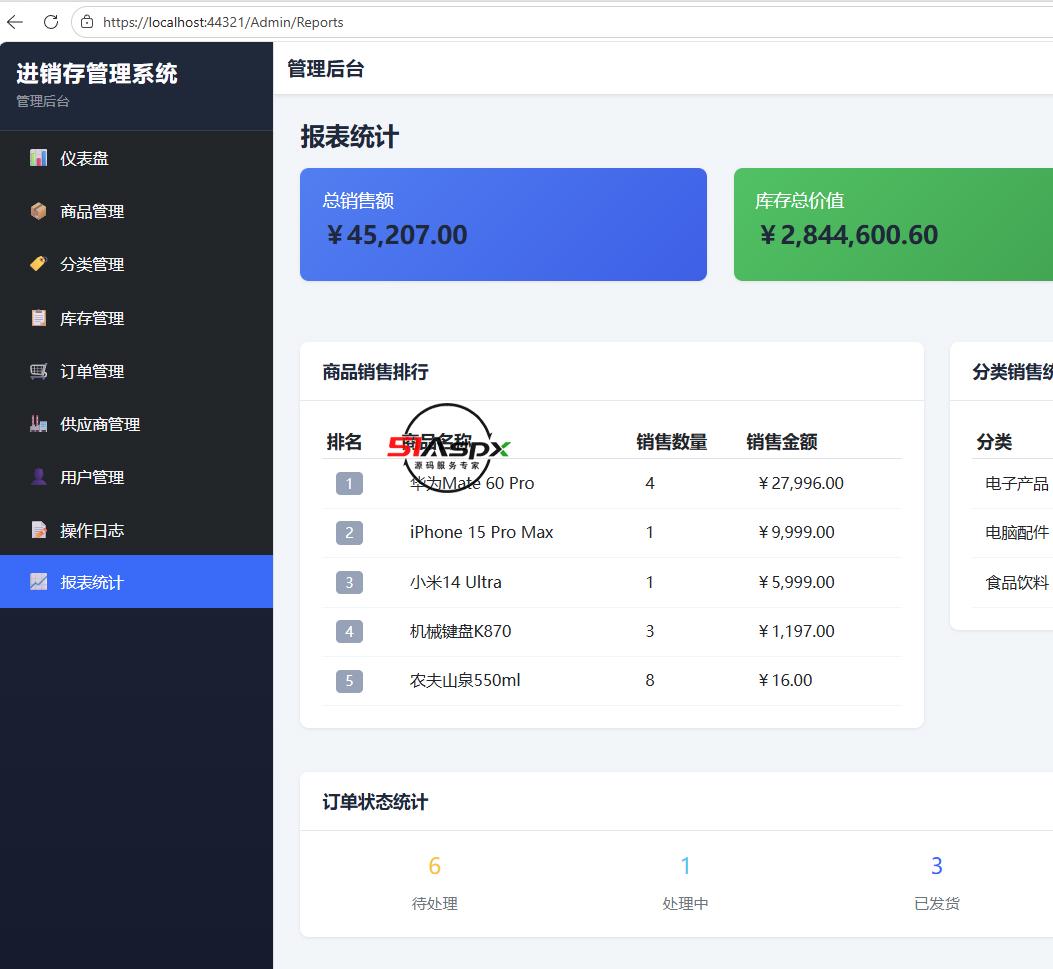The image size is (1053, 969).
Task: Click the 排名 column header
Action: 344,442
